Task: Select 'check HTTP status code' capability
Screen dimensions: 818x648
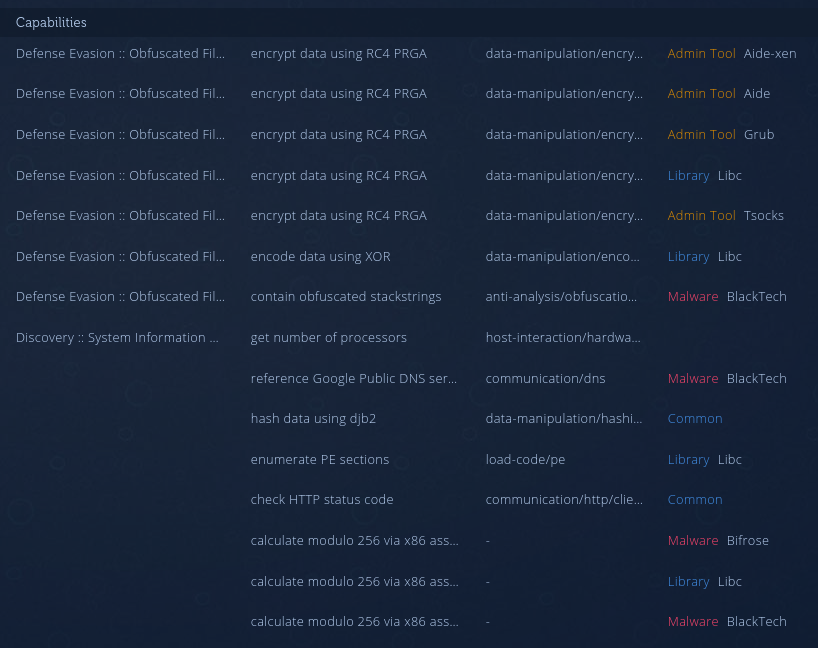Action: [321, 499]
